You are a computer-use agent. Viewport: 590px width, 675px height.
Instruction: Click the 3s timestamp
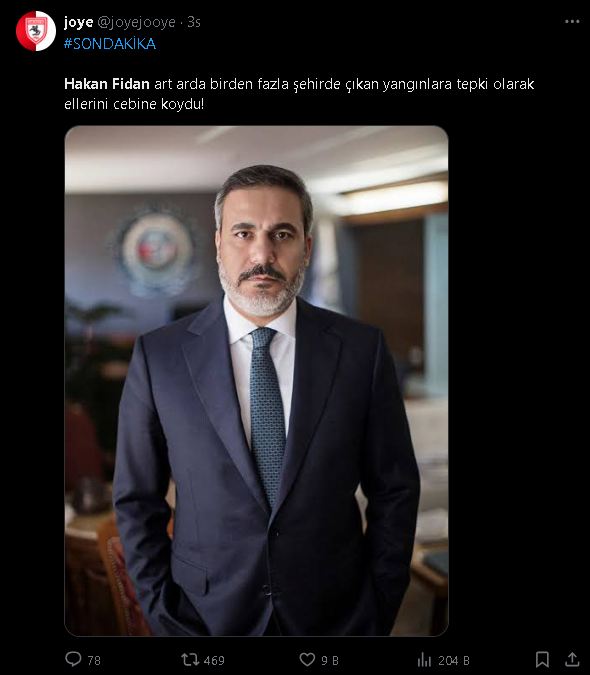coord(194,22)
